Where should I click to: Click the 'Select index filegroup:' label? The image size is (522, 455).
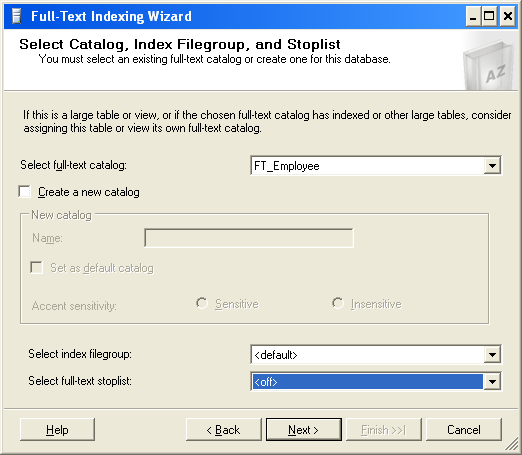tap(80, 354)
